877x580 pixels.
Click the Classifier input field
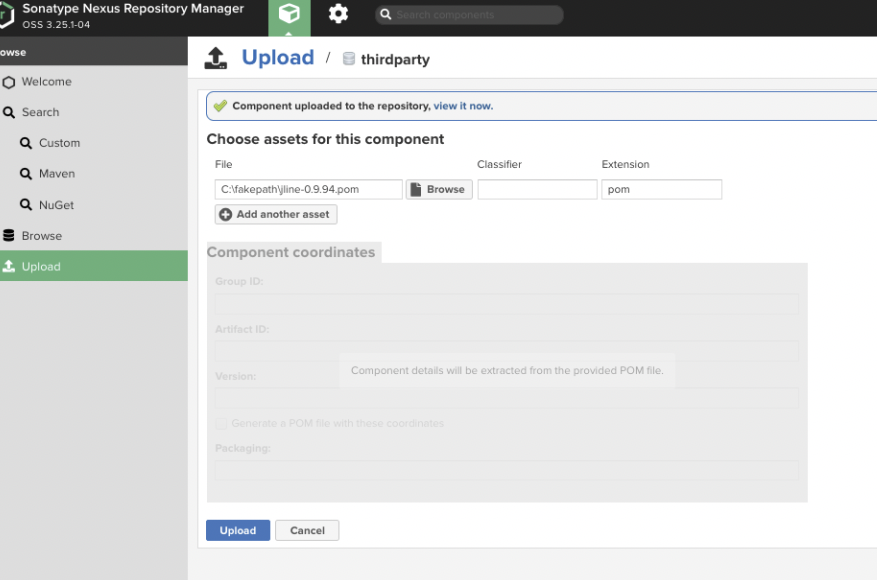537,190
